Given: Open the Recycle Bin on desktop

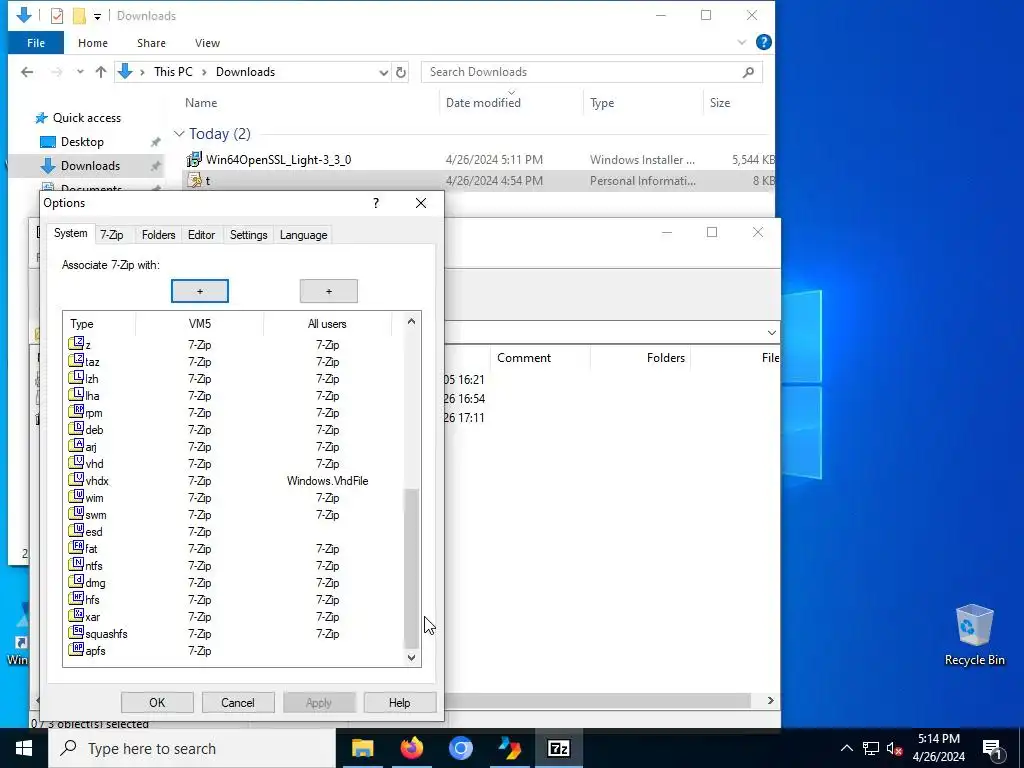Looking at the screenshot, I should pyautogui.click(x=974, y=635).
